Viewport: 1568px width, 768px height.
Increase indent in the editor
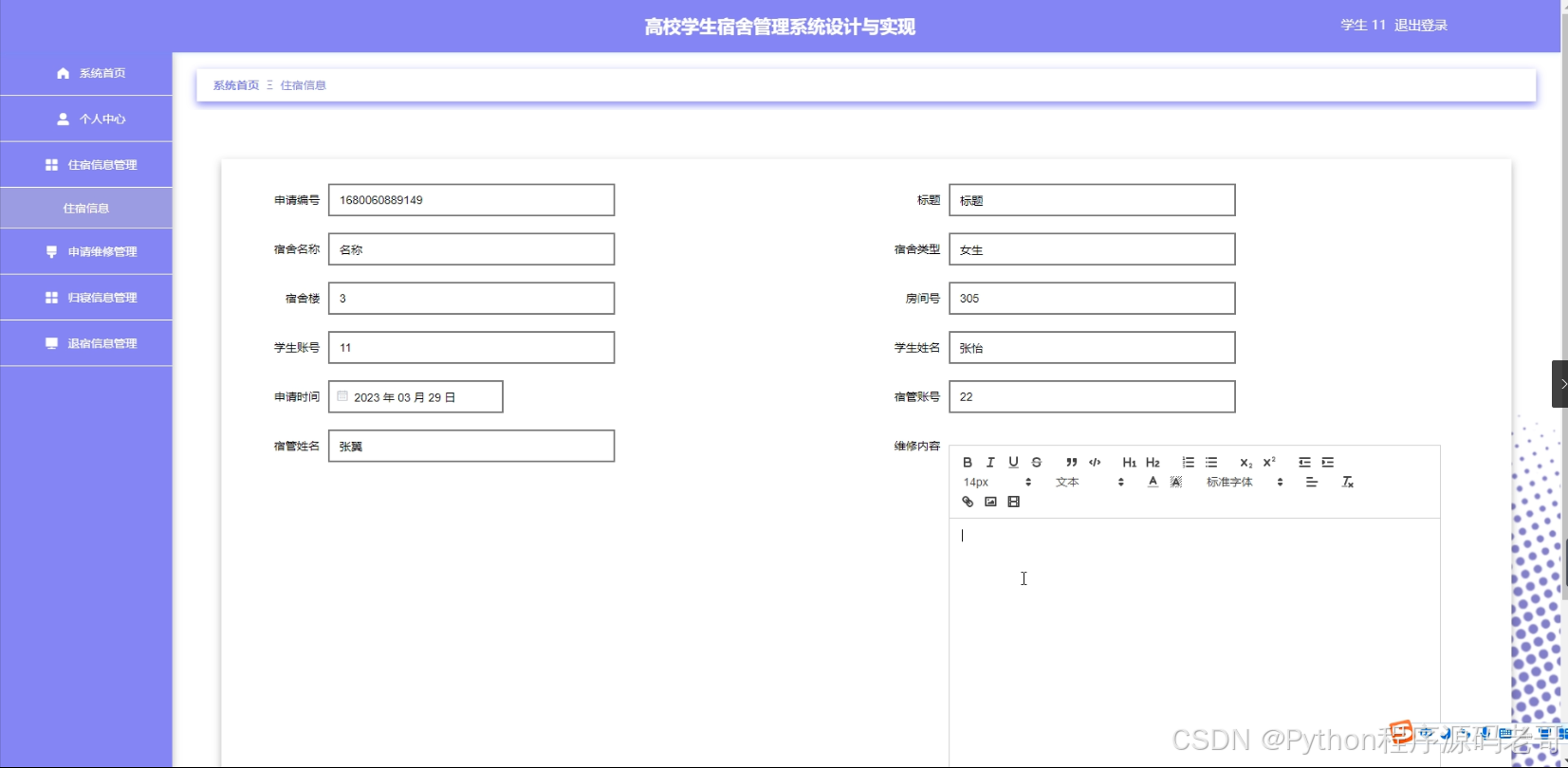pyautogui.click(x=1328, y=463)
